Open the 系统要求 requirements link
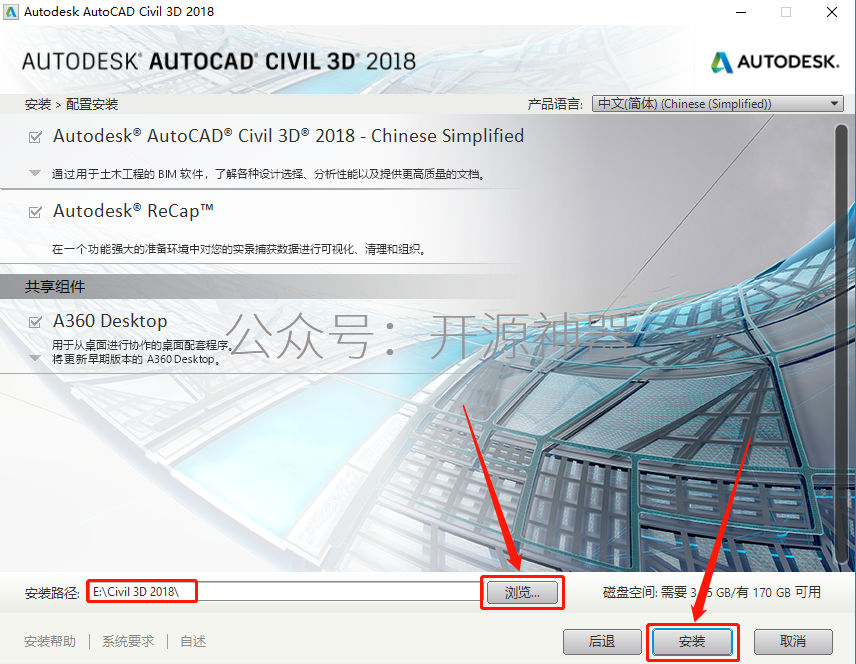The width and height of the screenshot is (856, 664). (128, 641)
